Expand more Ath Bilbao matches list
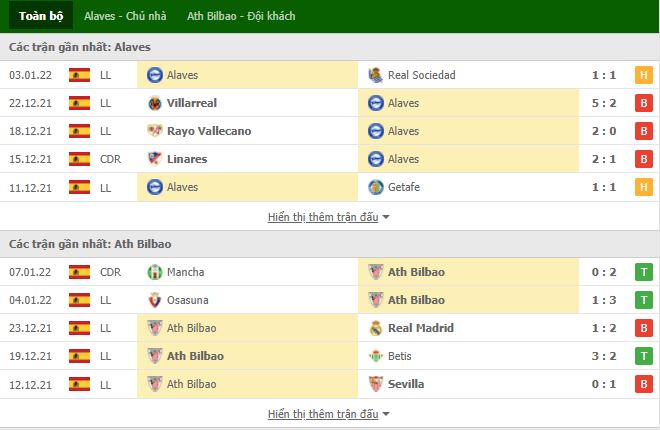Image resolution: width=660 pixels, height=430 pixels. pyautogui.click(x=328, y=414)
